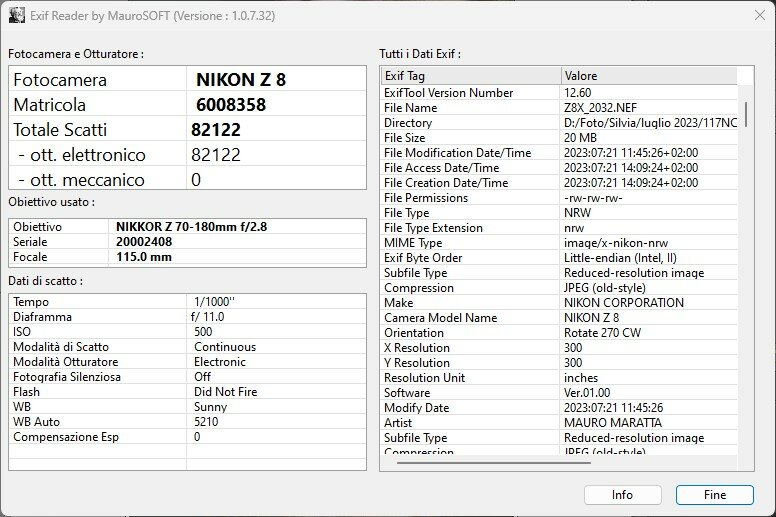Select 'File Type Extension' row
The image size is (776, 517).
[x=559, y=228]
